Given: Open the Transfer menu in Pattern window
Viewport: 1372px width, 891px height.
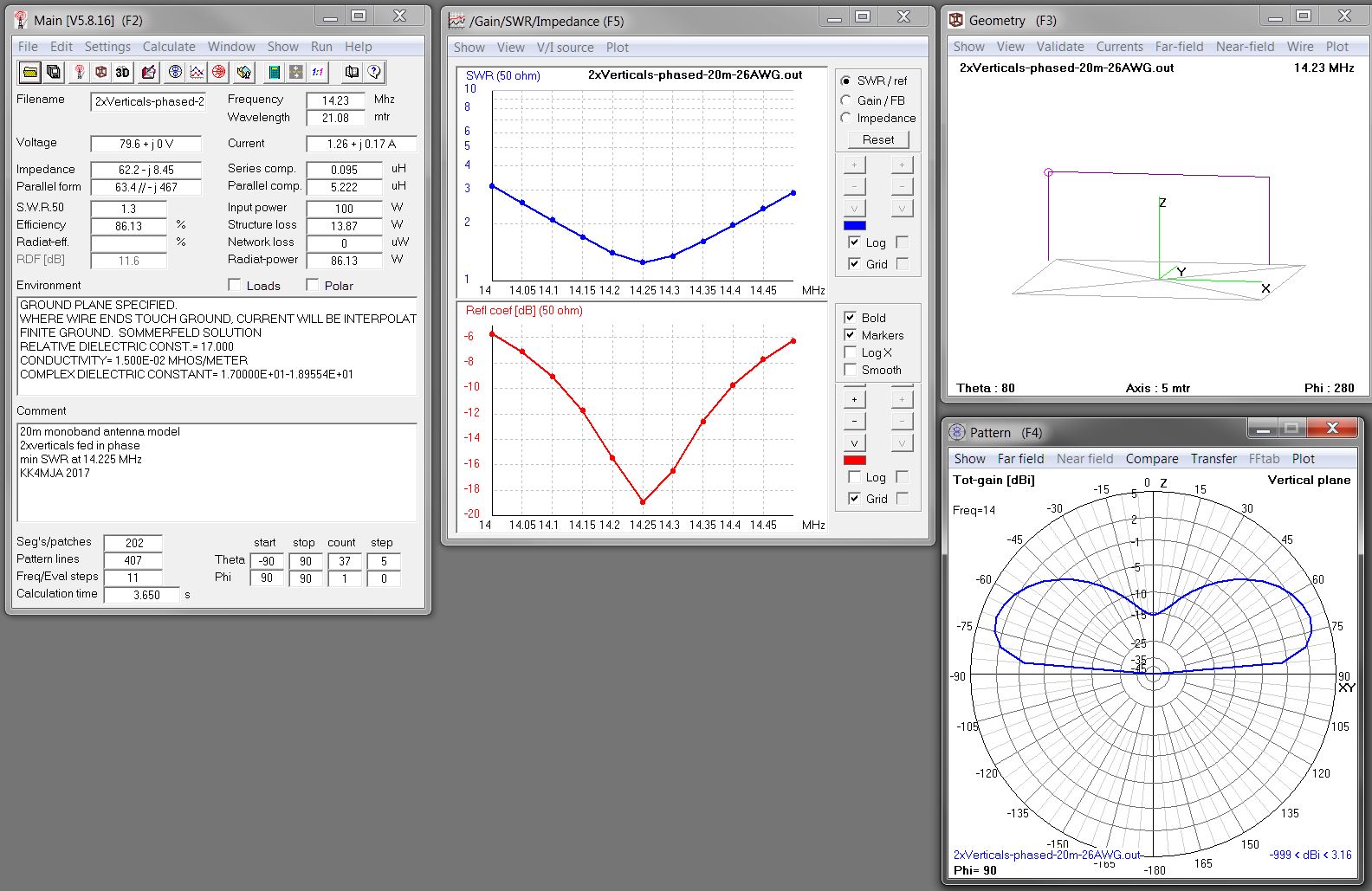Looking at the screenshot, I should point(1213,459).
